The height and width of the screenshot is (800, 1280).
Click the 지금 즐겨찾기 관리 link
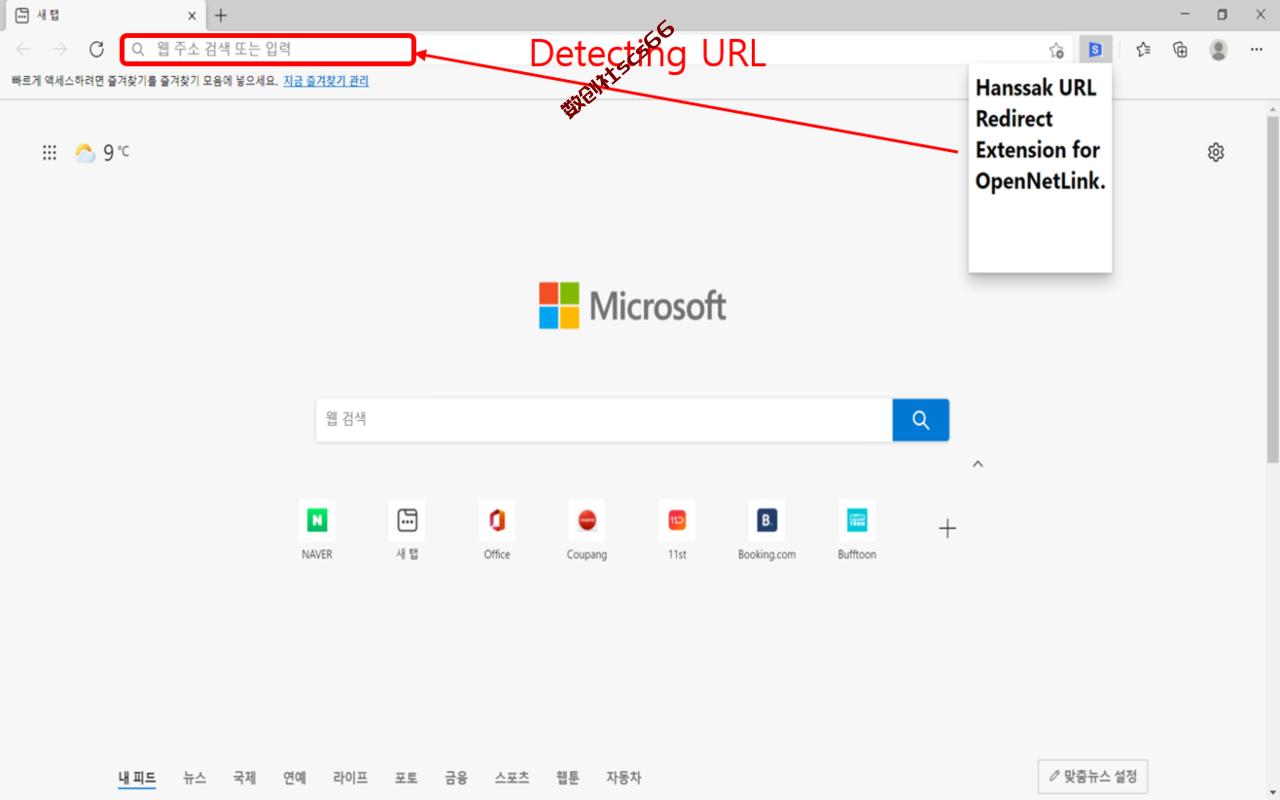coord(326,81)
